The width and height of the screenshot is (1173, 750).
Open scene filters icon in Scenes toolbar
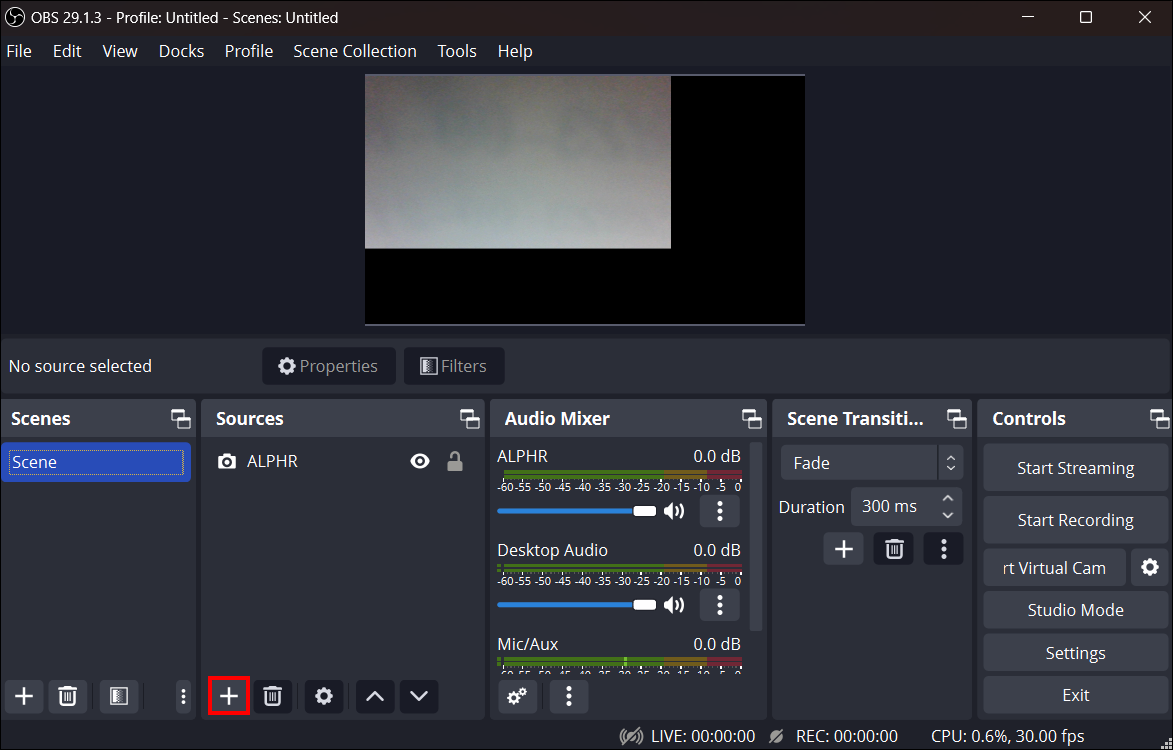(x=118, y=696)
